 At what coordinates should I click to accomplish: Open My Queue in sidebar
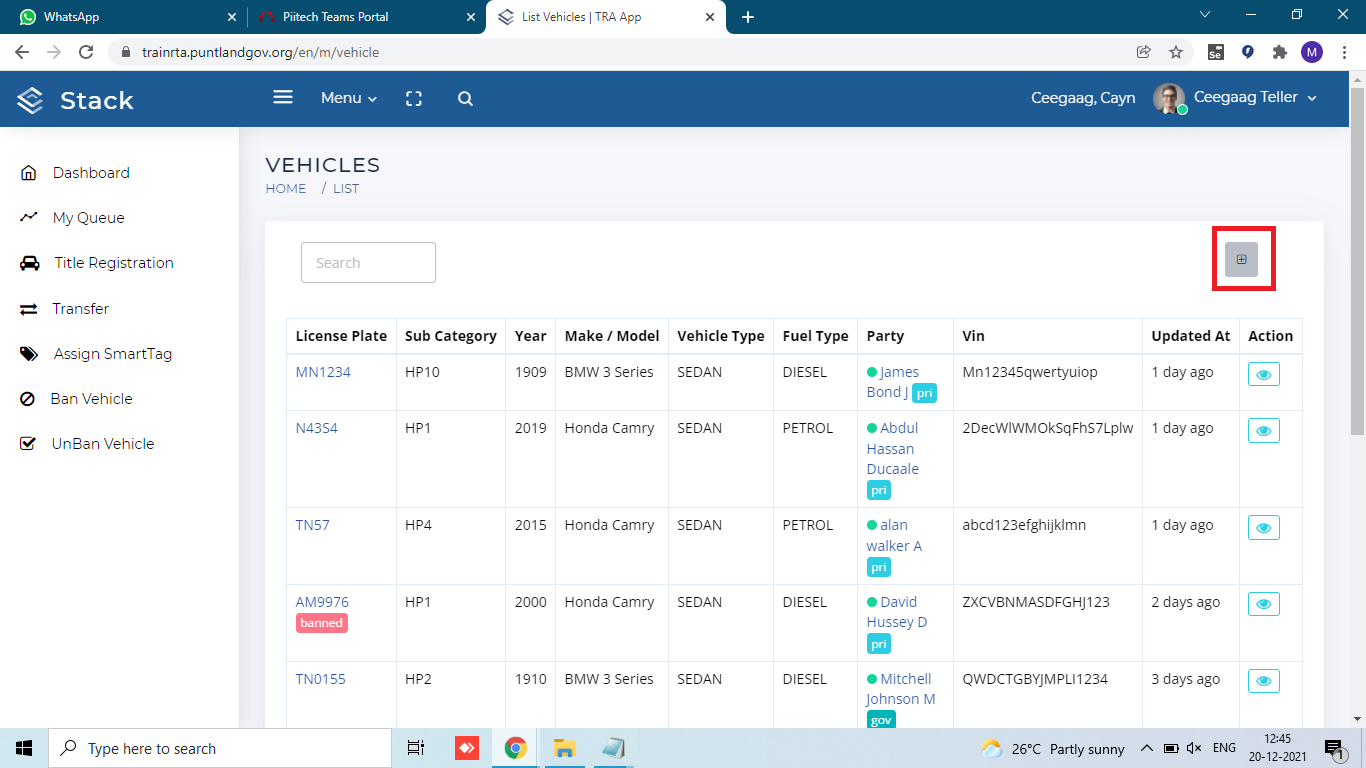point(88,217)
